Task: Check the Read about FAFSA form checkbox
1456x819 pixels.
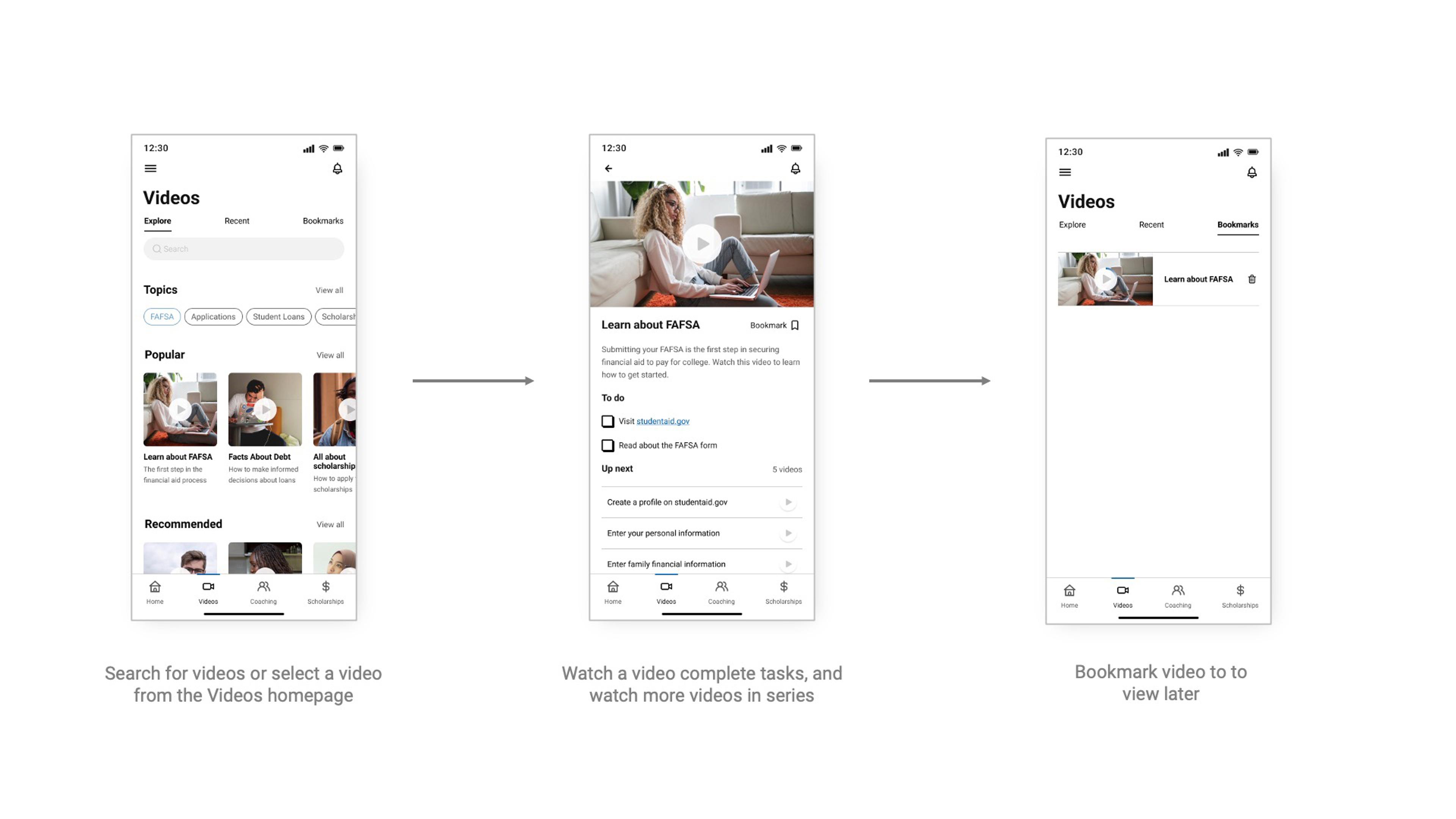Action: pos(607,444)
